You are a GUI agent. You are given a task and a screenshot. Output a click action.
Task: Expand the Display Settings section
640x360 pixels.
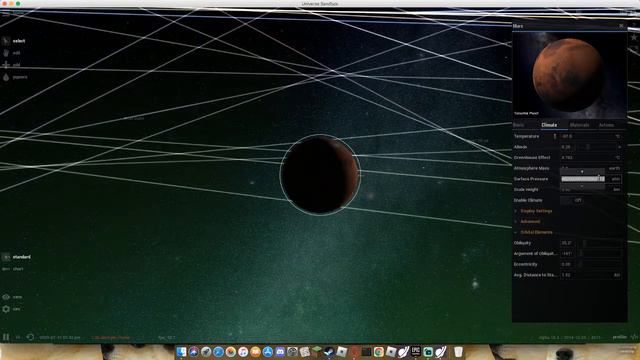click(536, 211)
